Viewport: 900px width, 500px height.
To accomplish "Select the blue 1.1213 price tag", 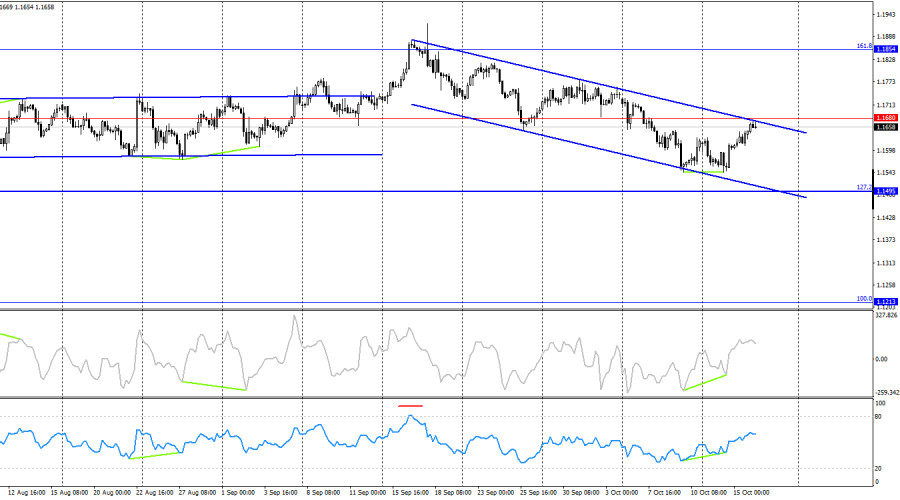I will pos(886,301).
